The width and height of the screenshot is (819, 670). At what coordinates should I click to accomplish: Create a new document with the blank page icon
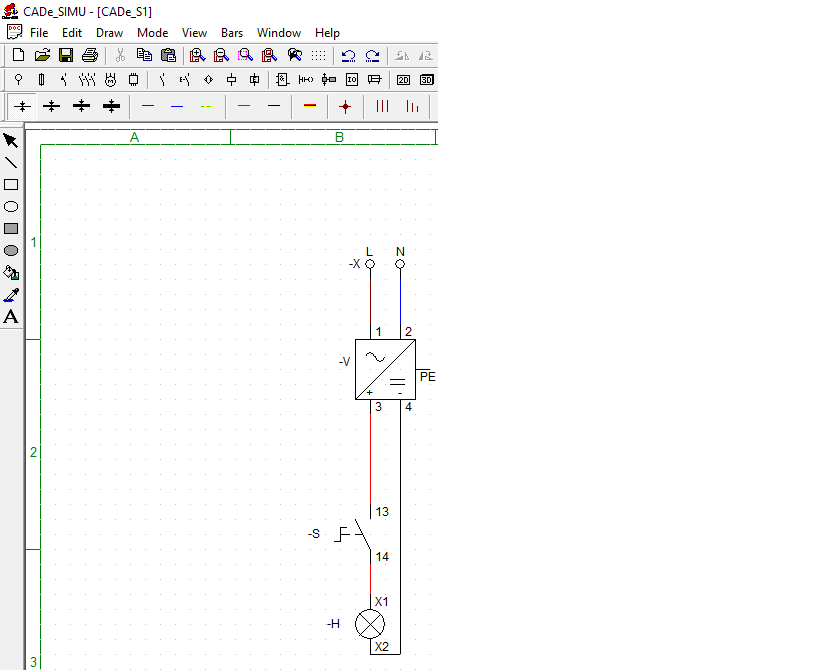(x=18, y=55)
